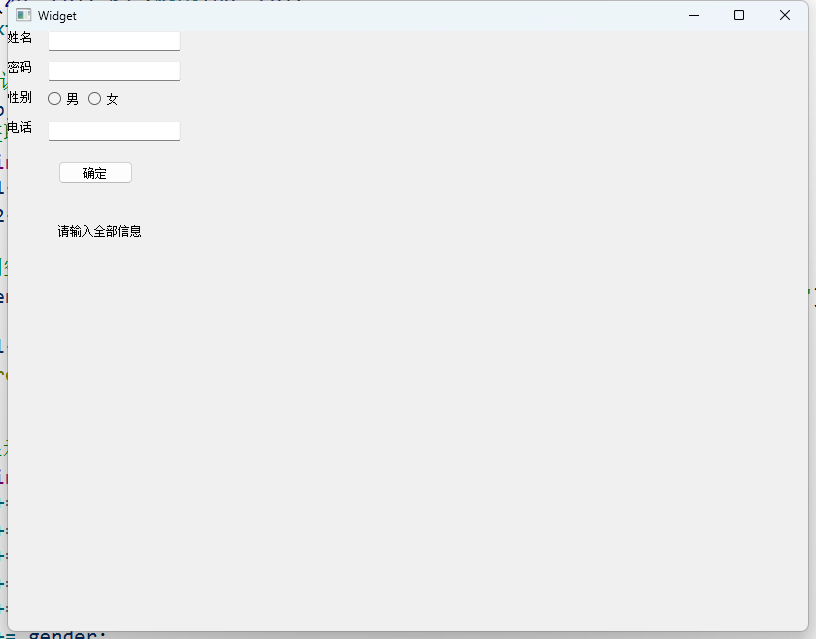Click the 电话 phone input field
The height and width of the screenshot is (639, 816).
pos(114,131)
